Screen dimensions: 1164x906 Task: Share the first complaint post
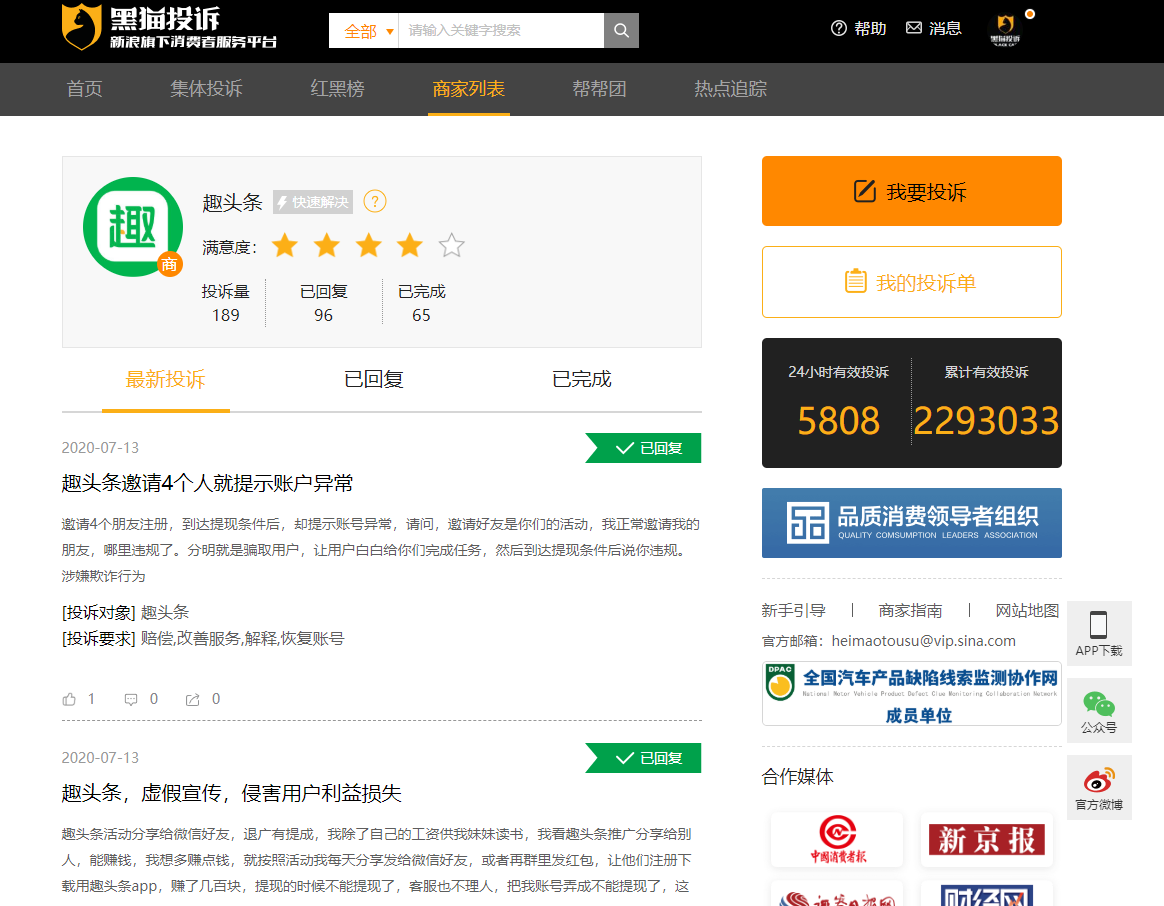tap(193, 699)
